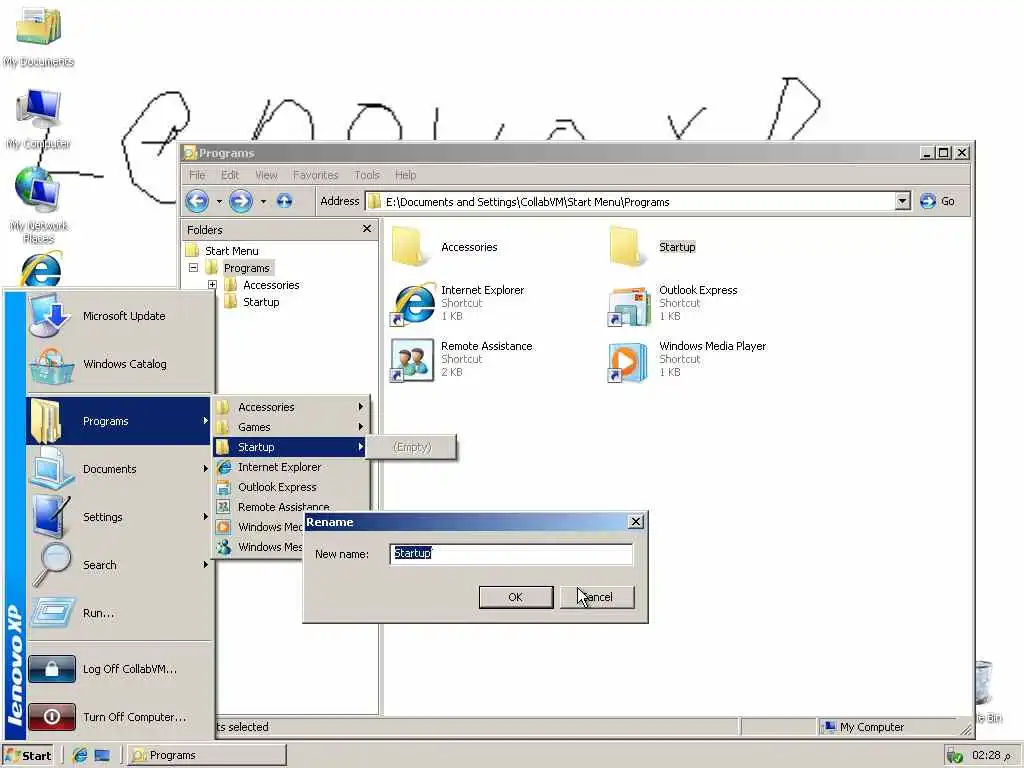Launch Internet Explorer from Programs submenu
The image size is (1024, 768).
pos(291,467)
